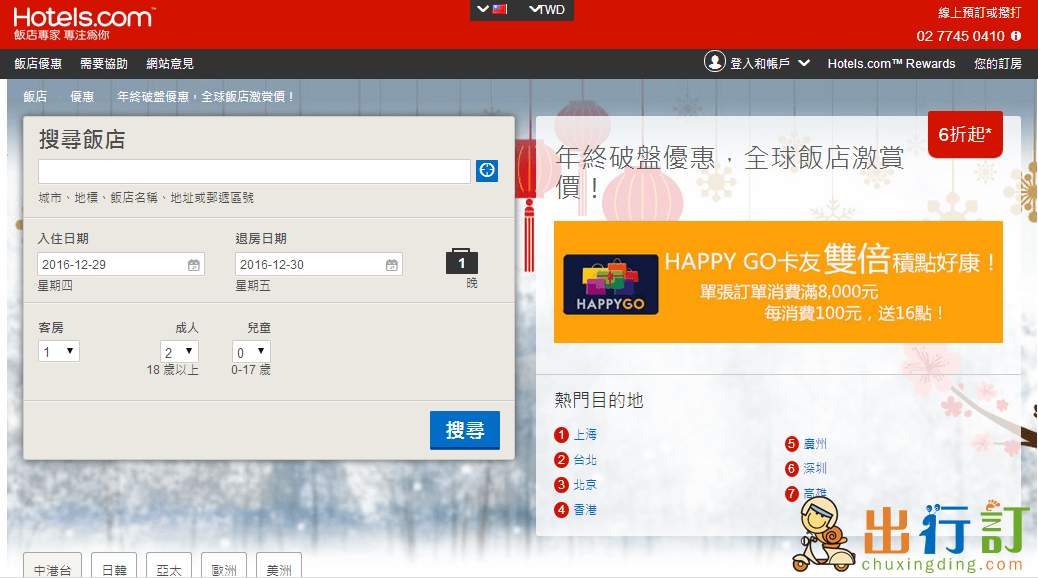Click the destination search input field
1038x578 pixels.
coord(254,171)
